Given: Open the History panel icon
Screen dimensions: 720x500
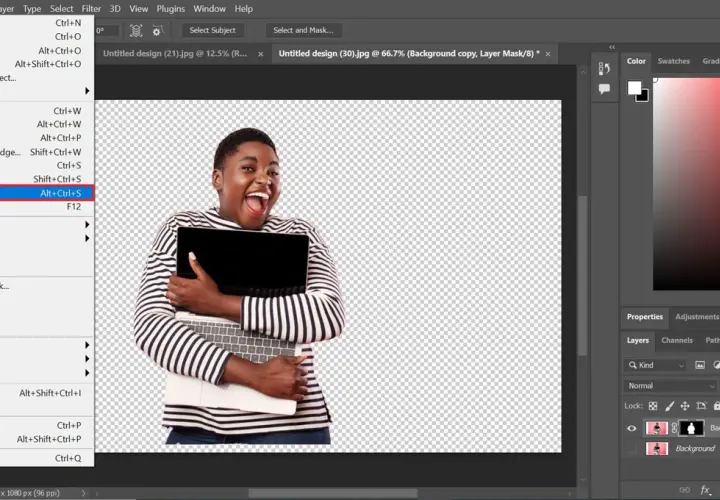Looking at the screenshot, I should [604, 69].
